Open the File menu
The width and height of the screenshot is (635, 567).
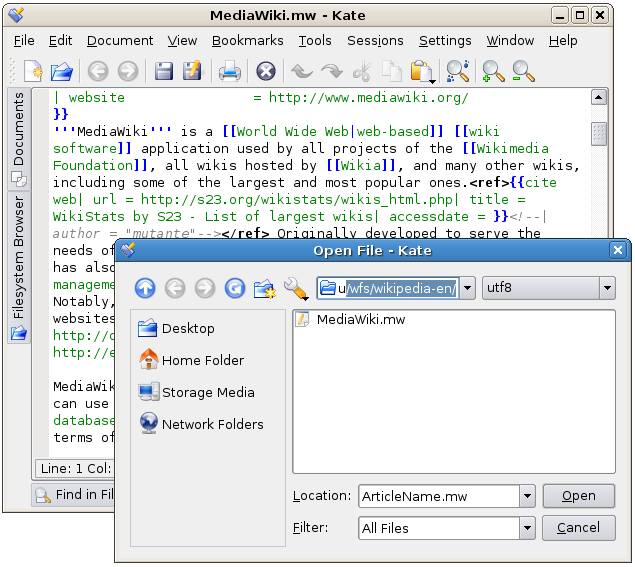click(x=24, y=40)
